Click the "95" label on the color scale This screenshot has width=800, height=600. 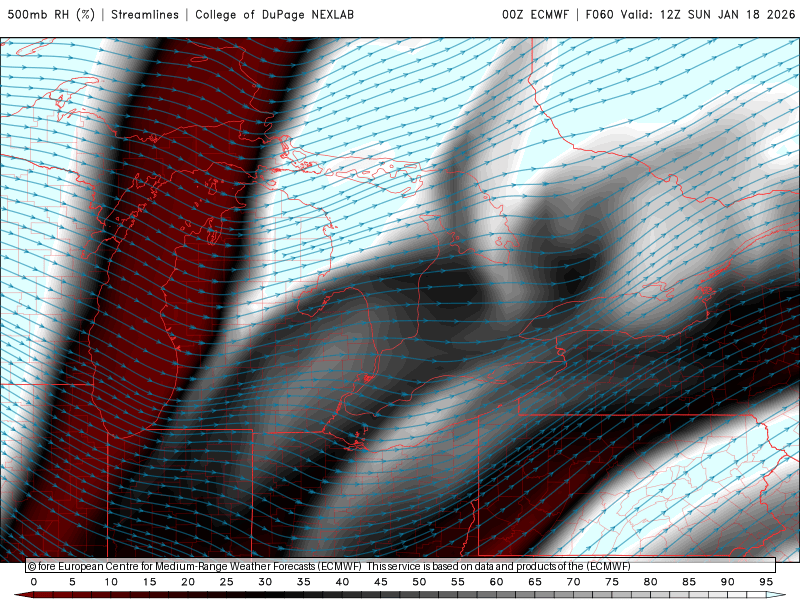[x=766, y=582]
